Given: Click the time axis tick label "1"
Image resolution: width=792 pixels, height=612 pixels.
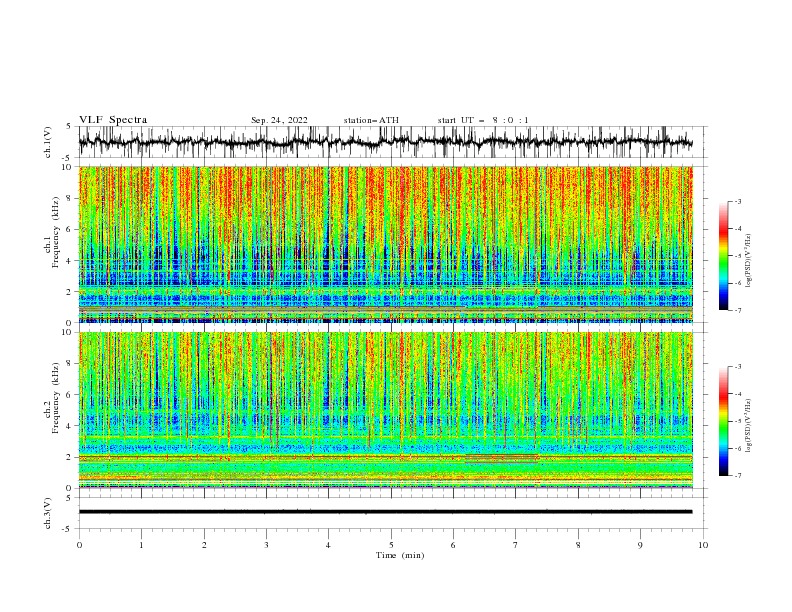Looking at the screenshot, I should tap(142, 545).
